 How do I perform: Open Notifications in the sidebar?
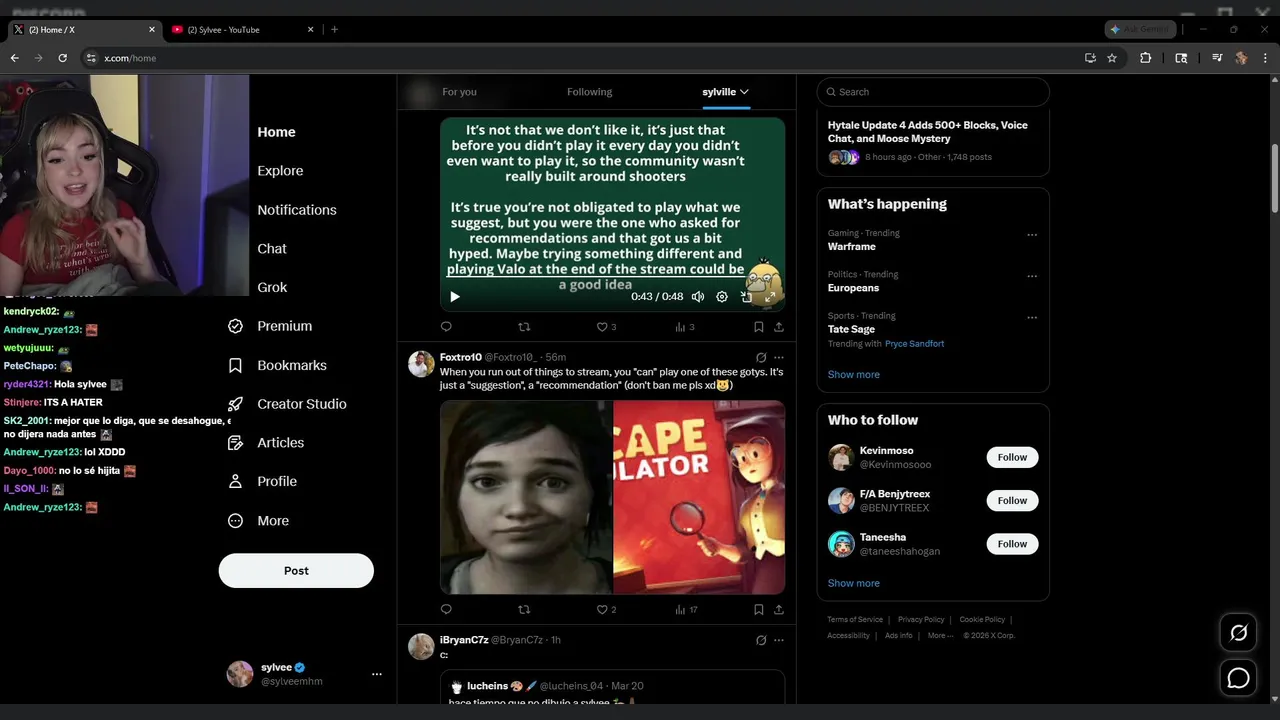(297, 210)
